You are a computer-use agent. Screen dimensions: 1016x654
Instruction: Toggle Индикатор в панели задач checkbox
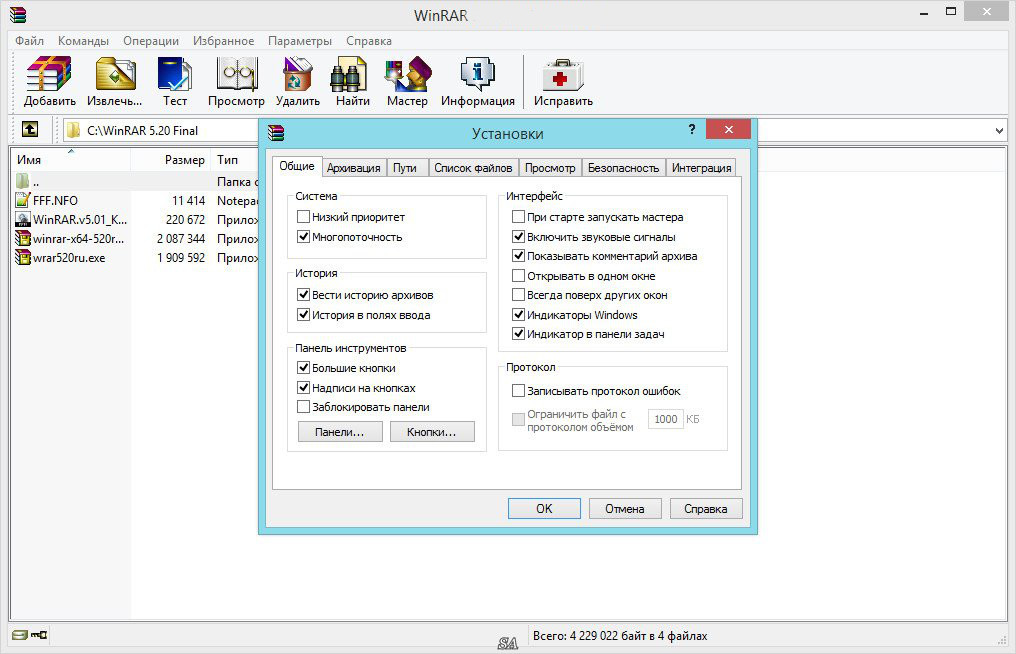click(518, 334)
